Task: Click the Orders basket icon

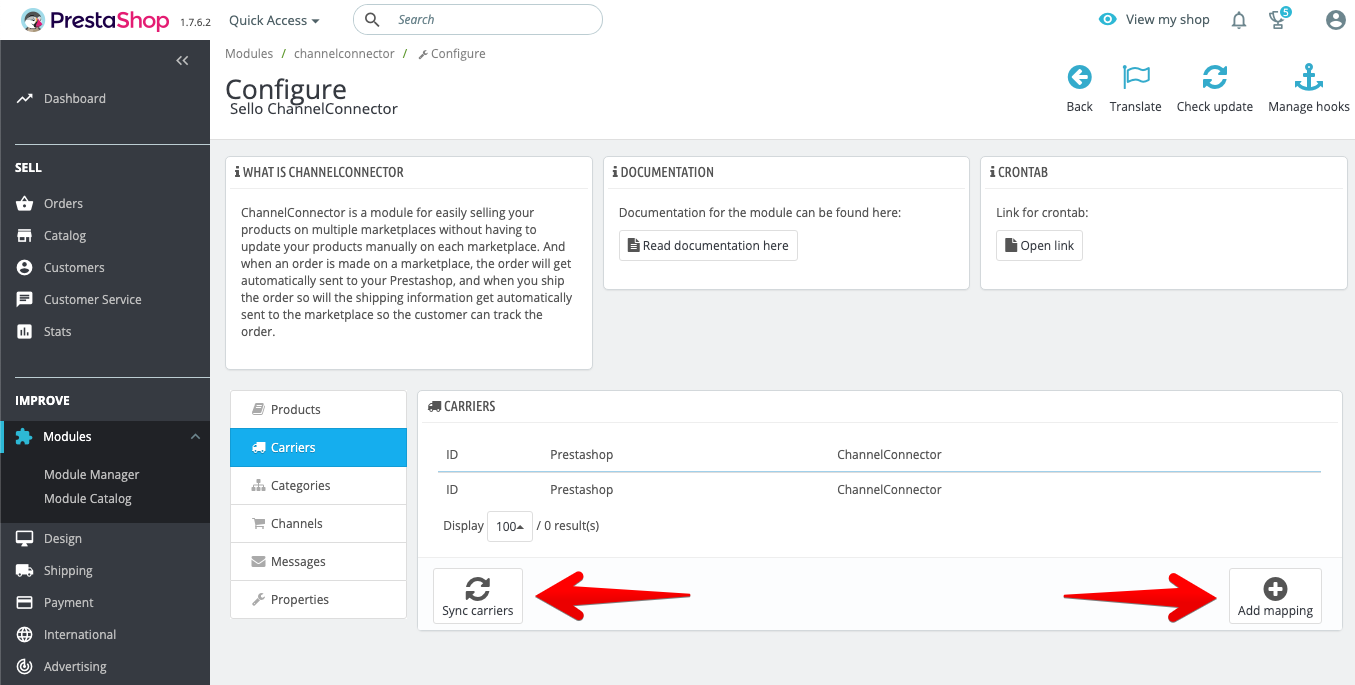Action: click(24, 204)
